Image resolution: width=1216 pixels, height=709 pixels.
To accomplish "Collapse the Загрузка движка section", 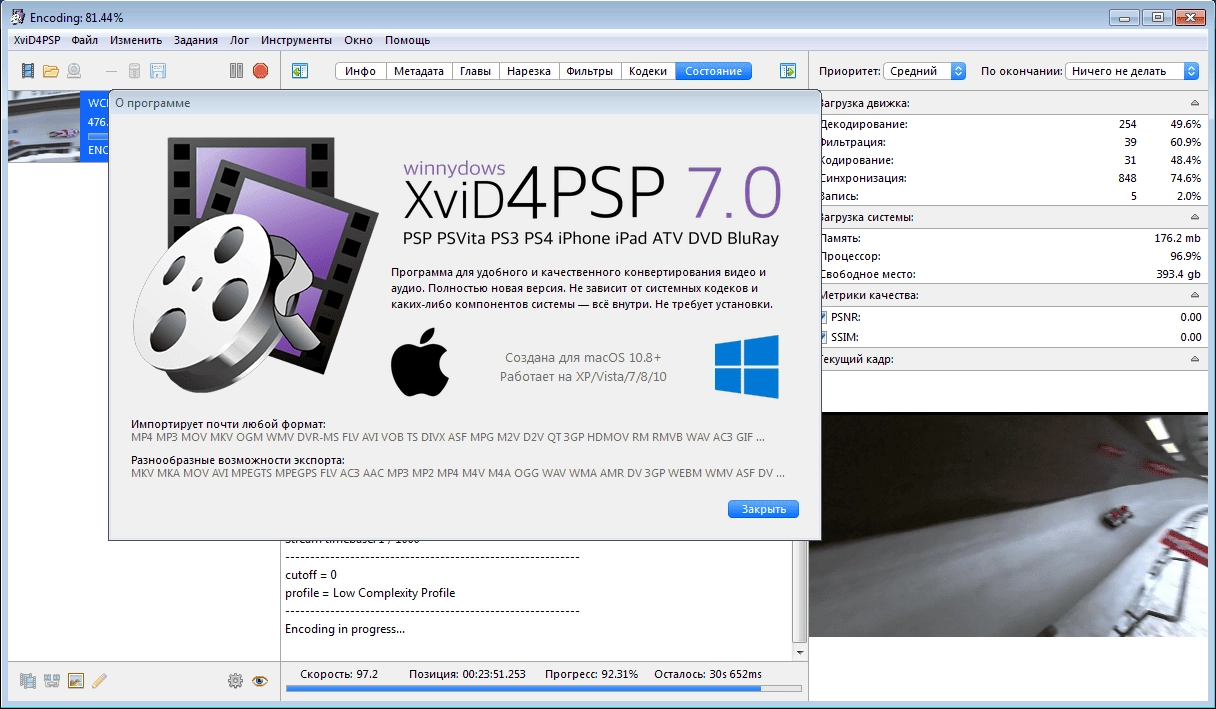I will pyautogui.click(x=1194, y=103).
